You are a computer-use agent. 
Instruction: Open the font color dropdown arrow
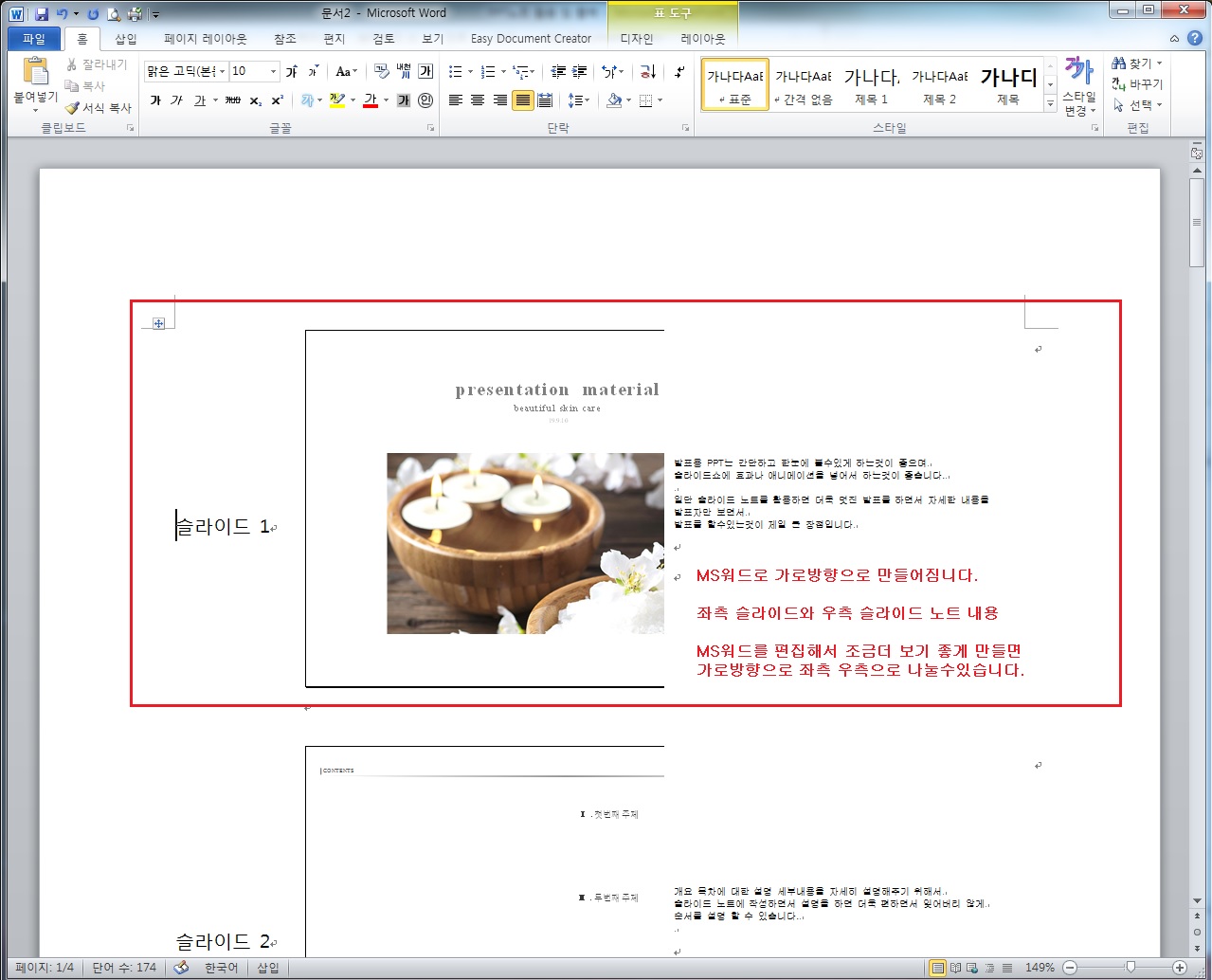(386, 100)
